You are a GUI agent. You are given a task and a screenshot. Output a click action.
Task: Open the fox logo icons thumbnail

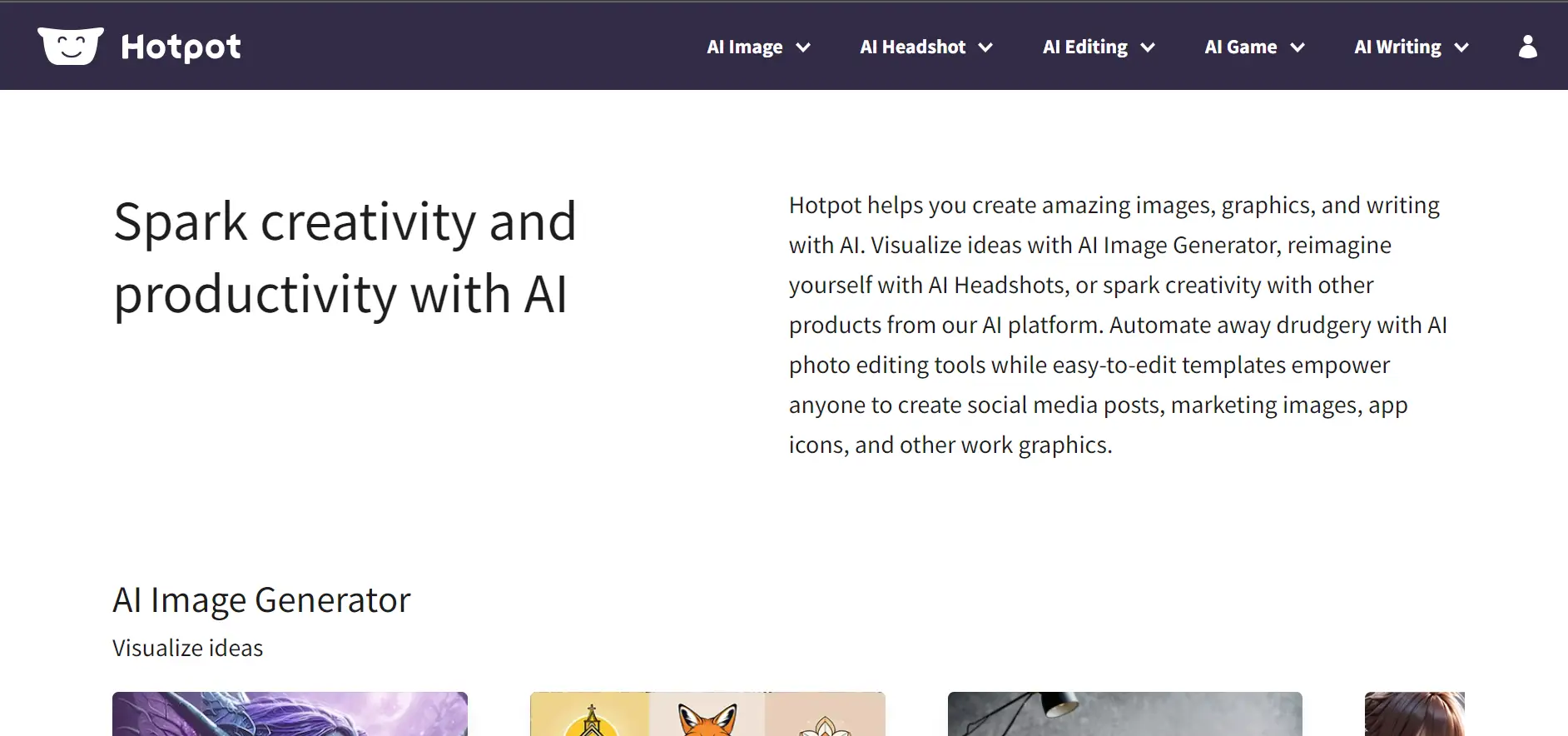(707, 714)
